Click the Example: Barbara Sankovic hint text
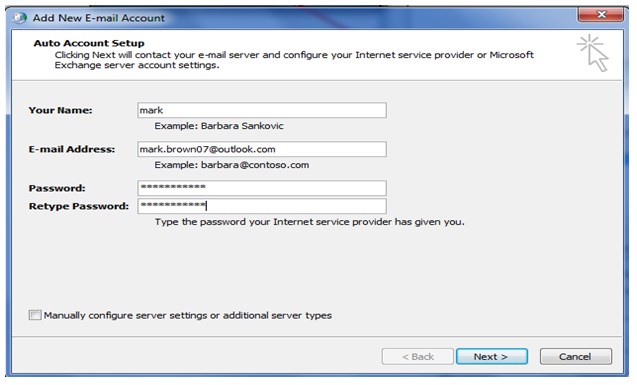Viewport: 637px width, 385px height. pos(219,126)
